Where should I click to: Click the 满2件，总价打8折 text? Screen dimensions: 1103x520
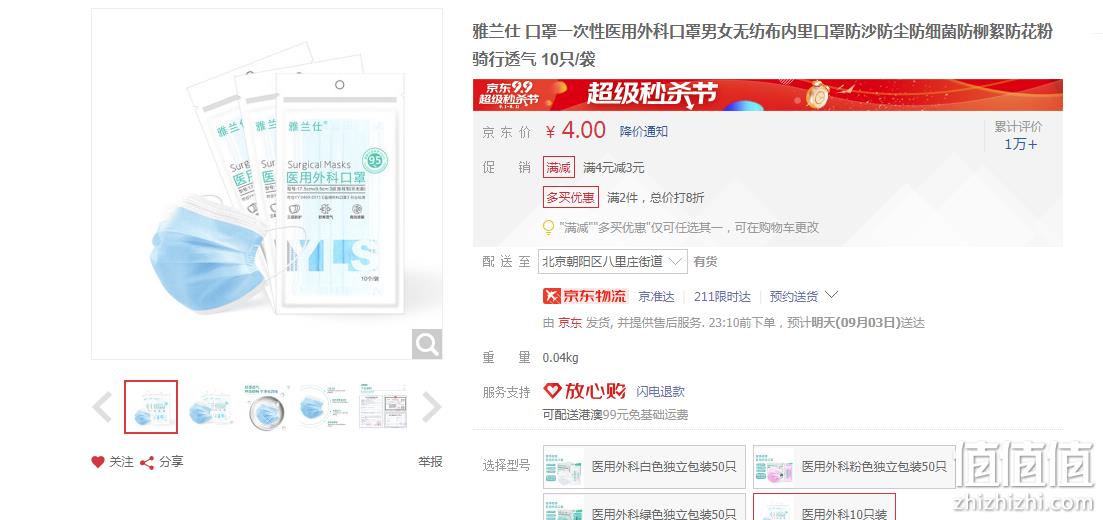[x=656, y=198]
